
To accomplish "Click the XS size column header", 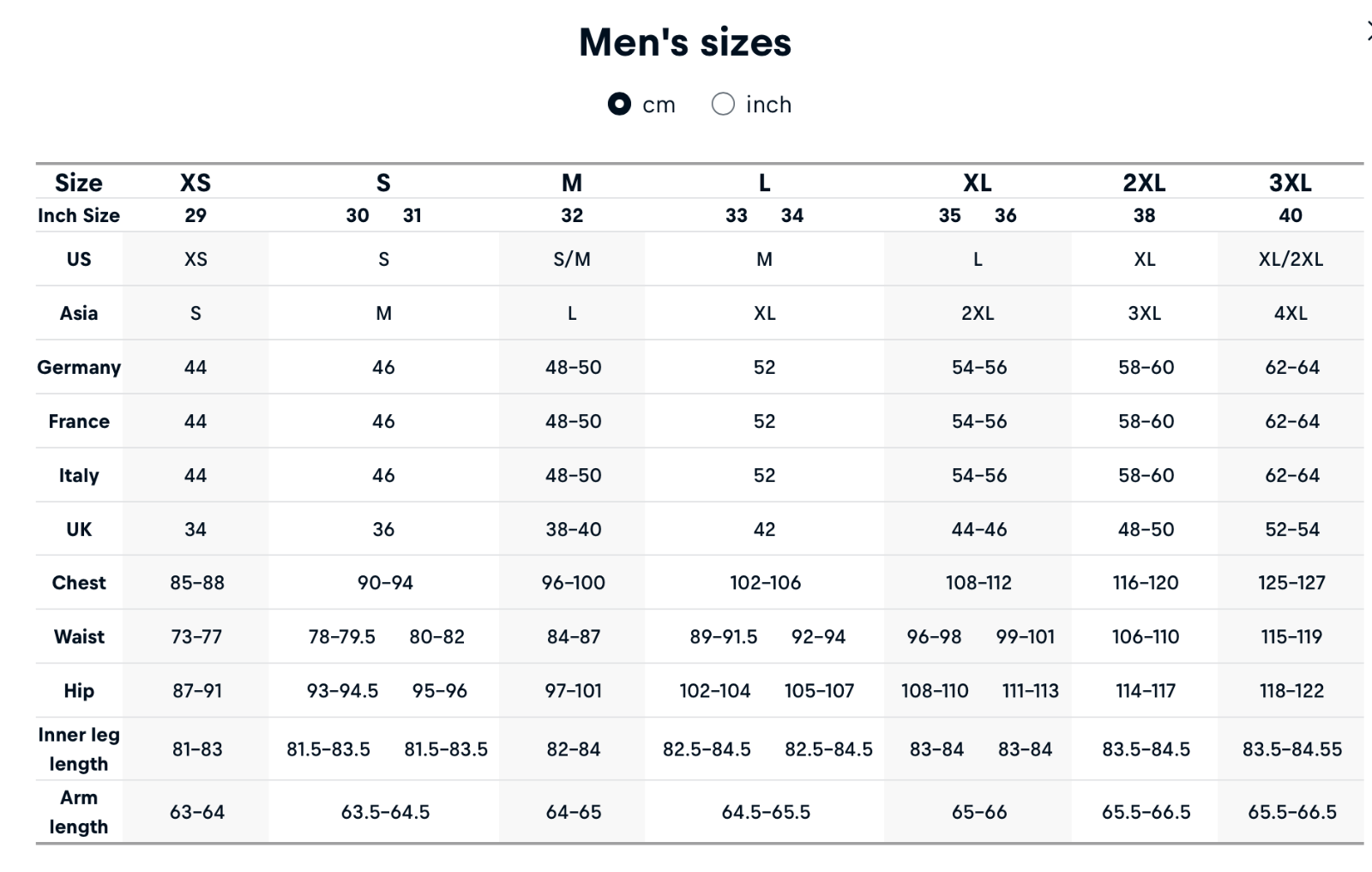I will tap(196, 183).
